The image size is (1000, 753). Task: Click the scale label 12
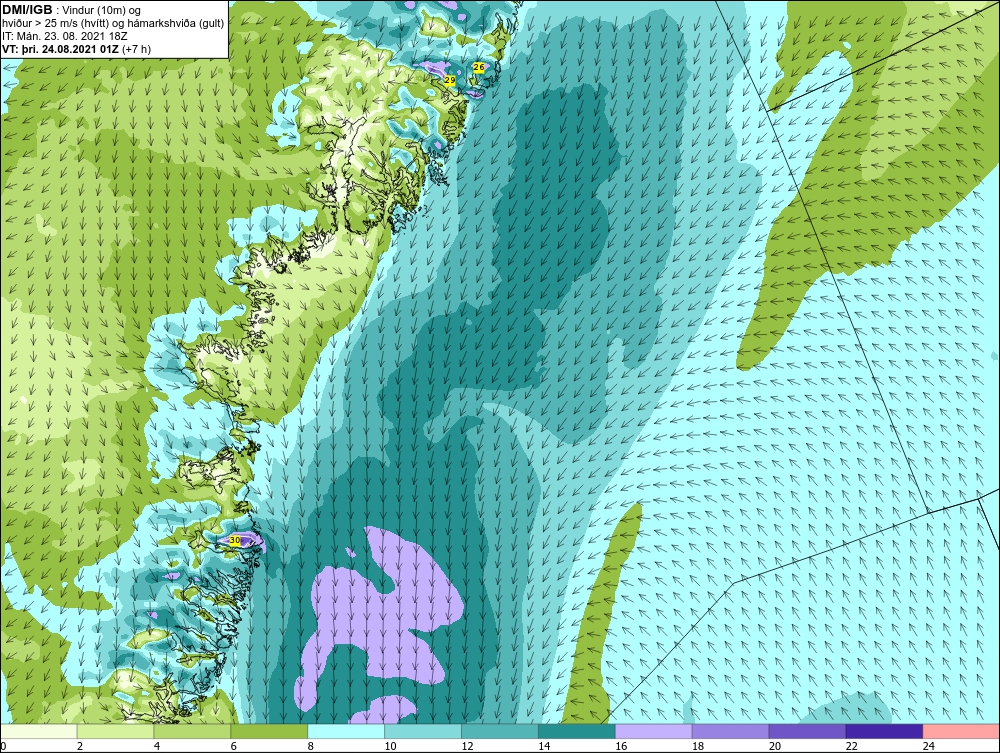(467, 746)
